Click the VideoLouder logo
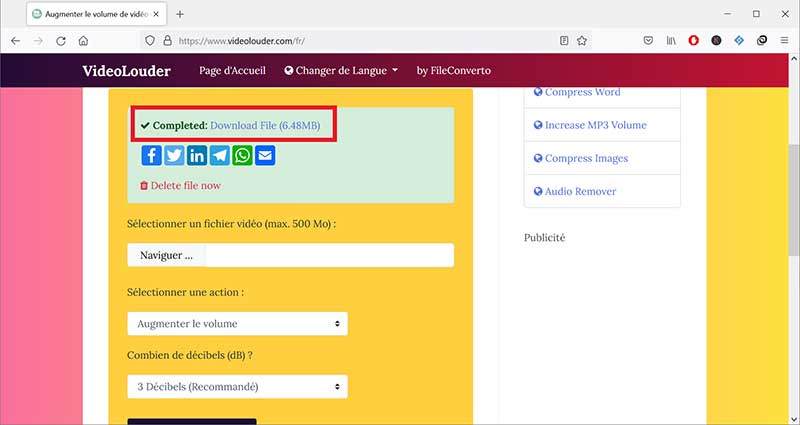 (127, 70)
